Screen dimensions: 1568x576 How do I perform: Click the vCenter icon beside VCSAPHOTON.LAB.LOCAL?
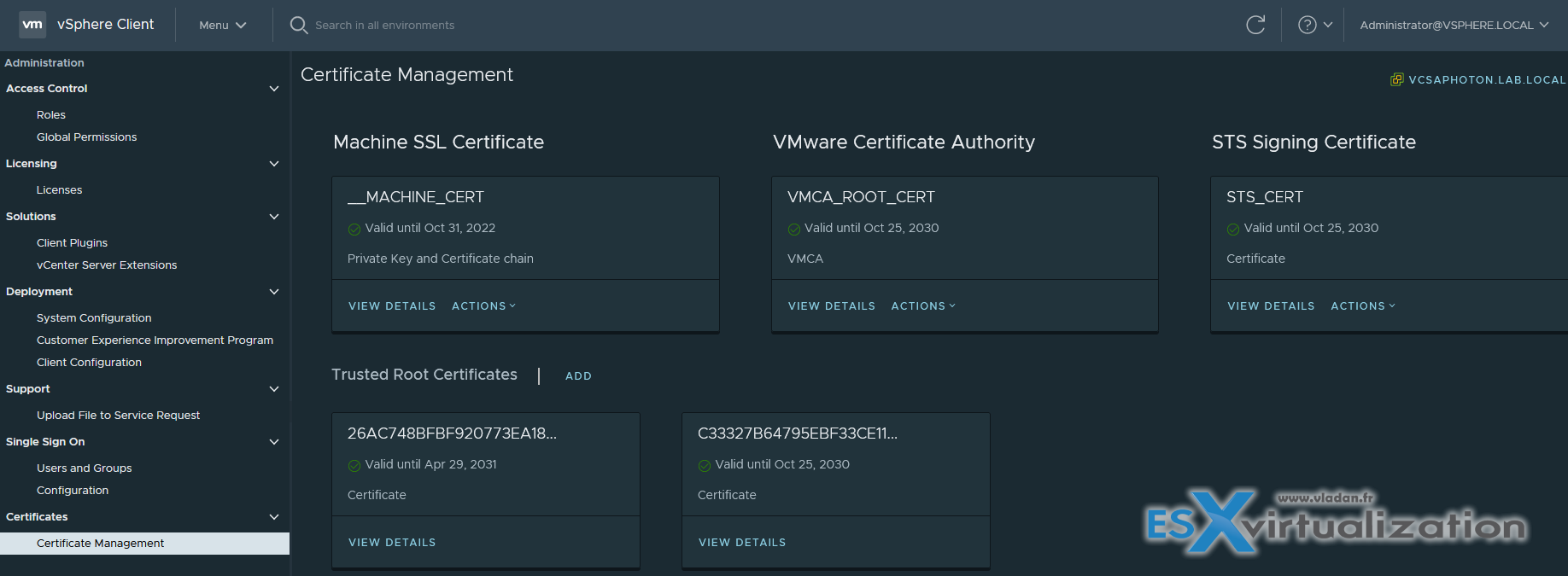(x=1397, y=79)
